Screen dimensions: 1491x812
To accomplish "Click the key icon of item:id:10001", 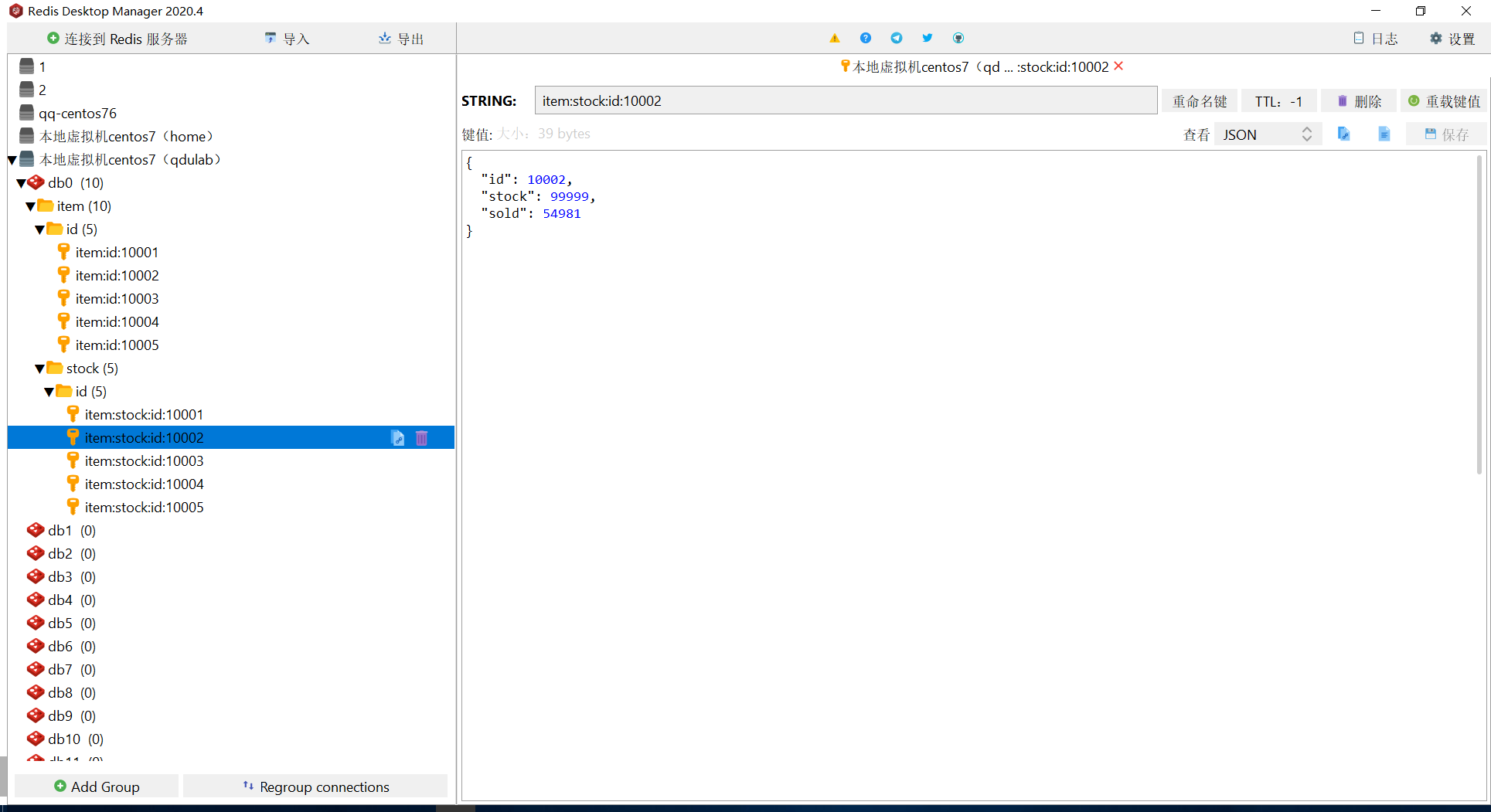I will coord(64,252).
